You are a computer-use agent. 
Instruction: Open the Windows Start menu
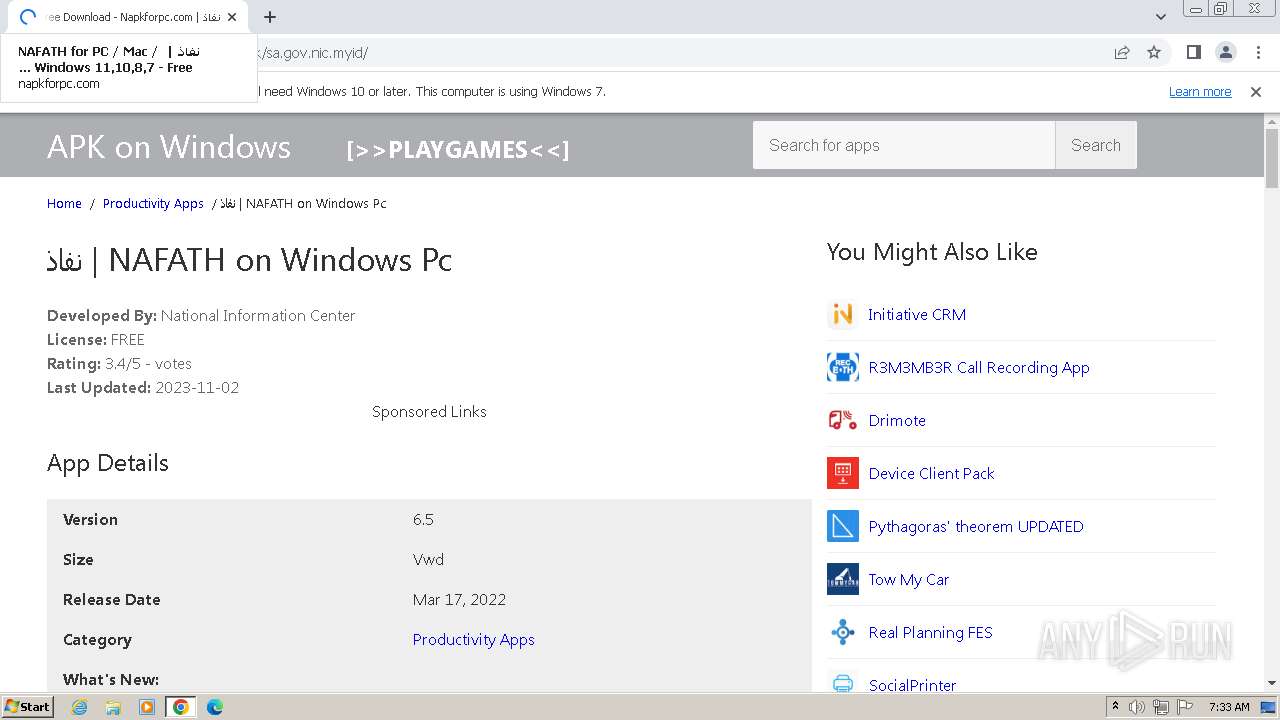[x=28, y=707]
